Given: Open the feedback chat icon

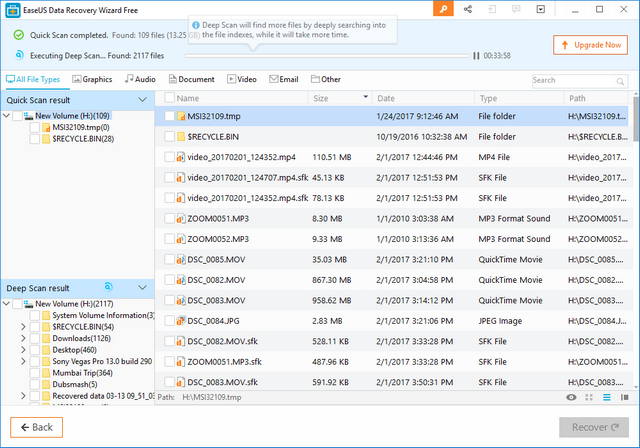Looking at the screenshot, I should [516, 9].
